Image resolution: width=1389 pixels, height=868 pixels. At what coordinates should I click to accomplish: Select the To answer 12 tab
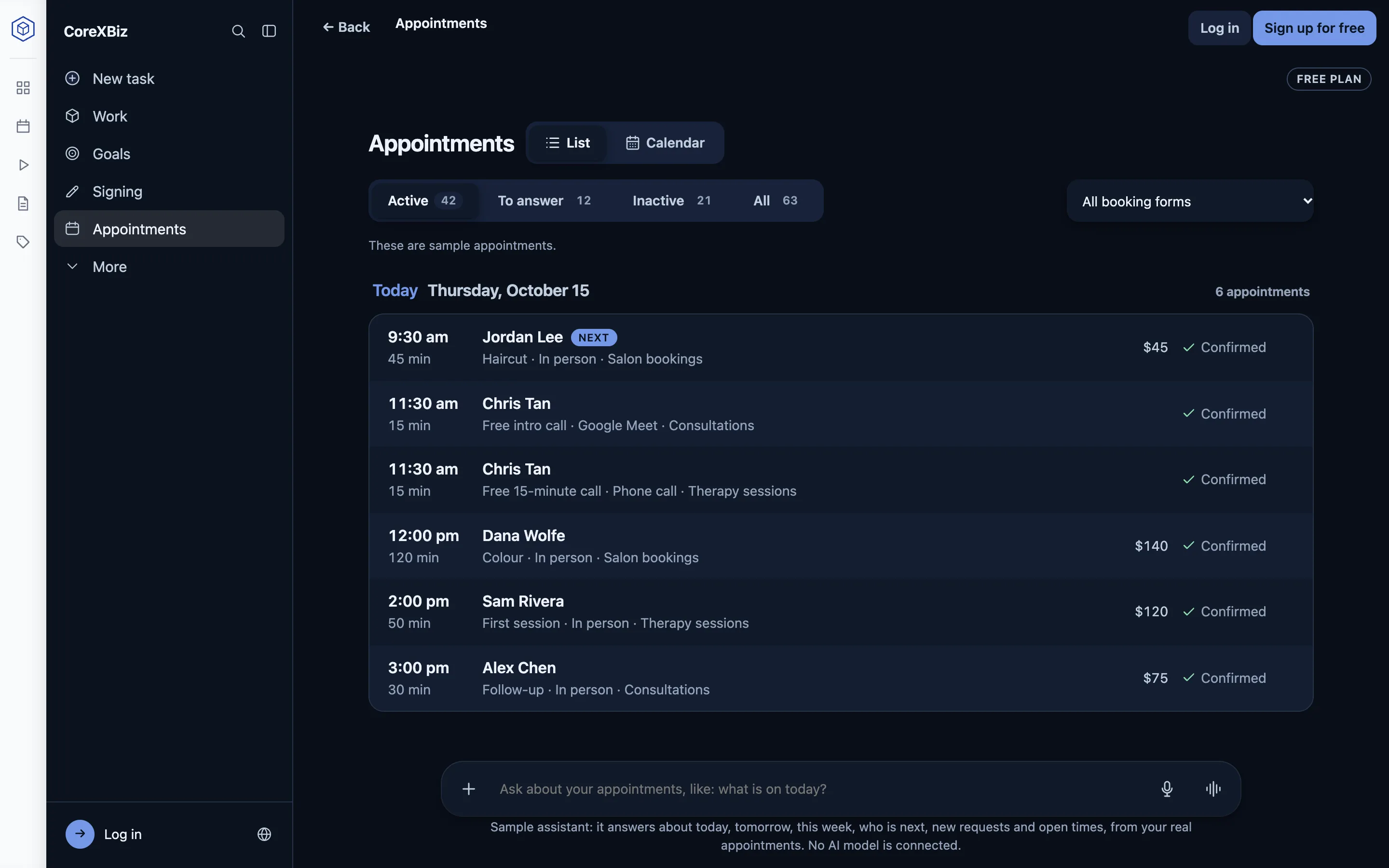coord(544,200)
